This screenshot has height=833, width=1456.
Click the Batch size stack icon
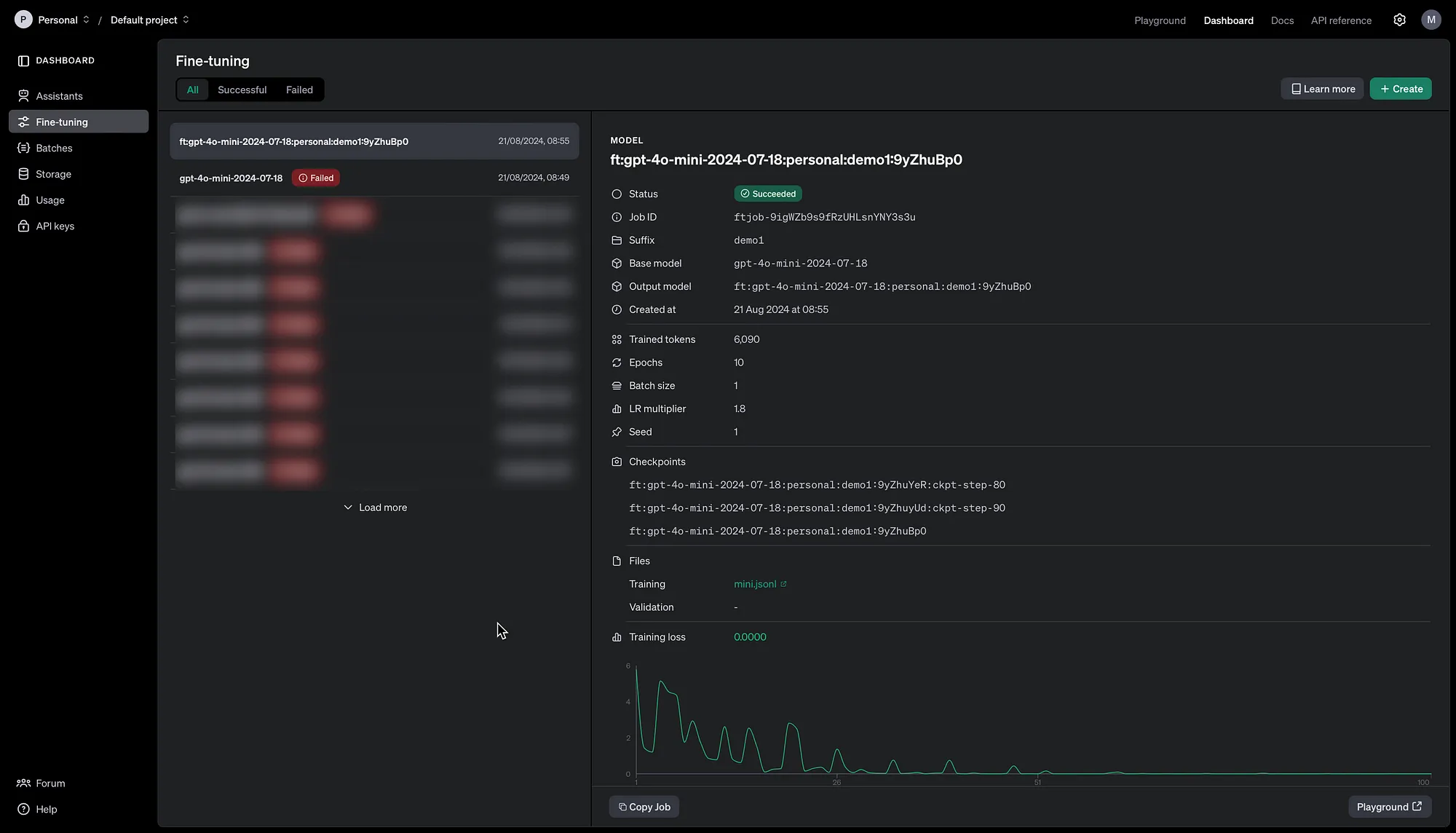pyautogui.click(x=617, y=386)
